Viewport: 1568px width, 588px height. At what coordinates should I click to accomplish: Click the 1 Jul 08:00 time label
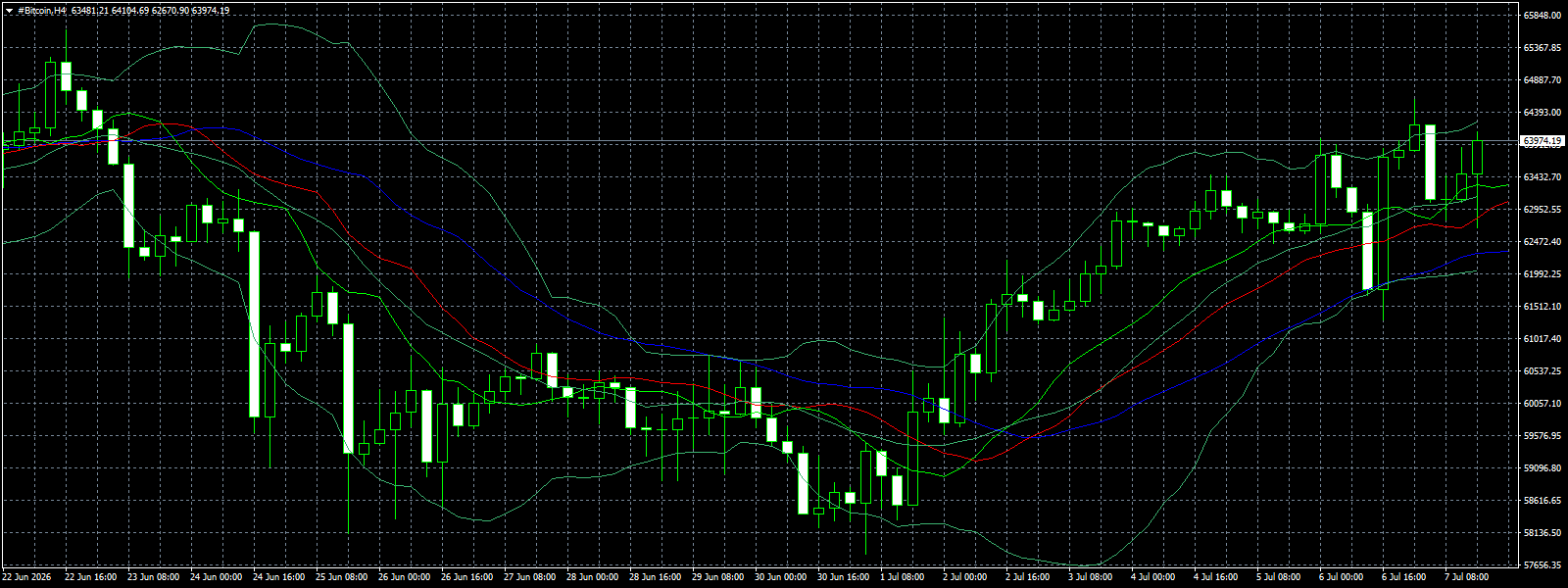(x=904, y=577)
